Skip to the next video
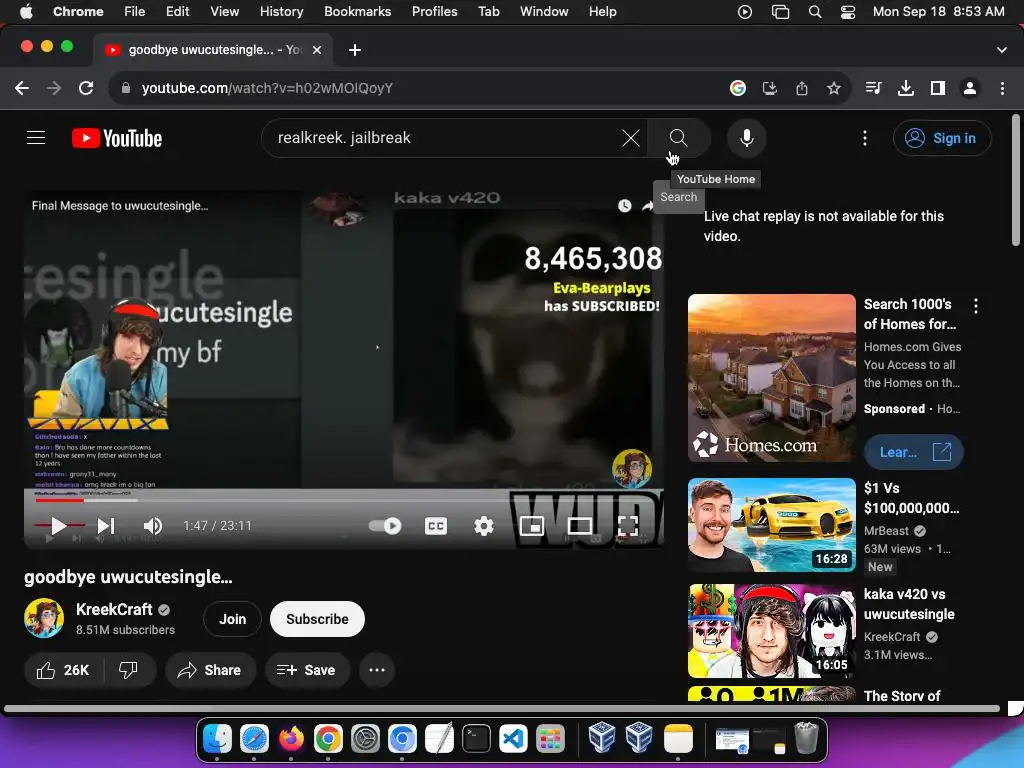 tap(106, 526)
